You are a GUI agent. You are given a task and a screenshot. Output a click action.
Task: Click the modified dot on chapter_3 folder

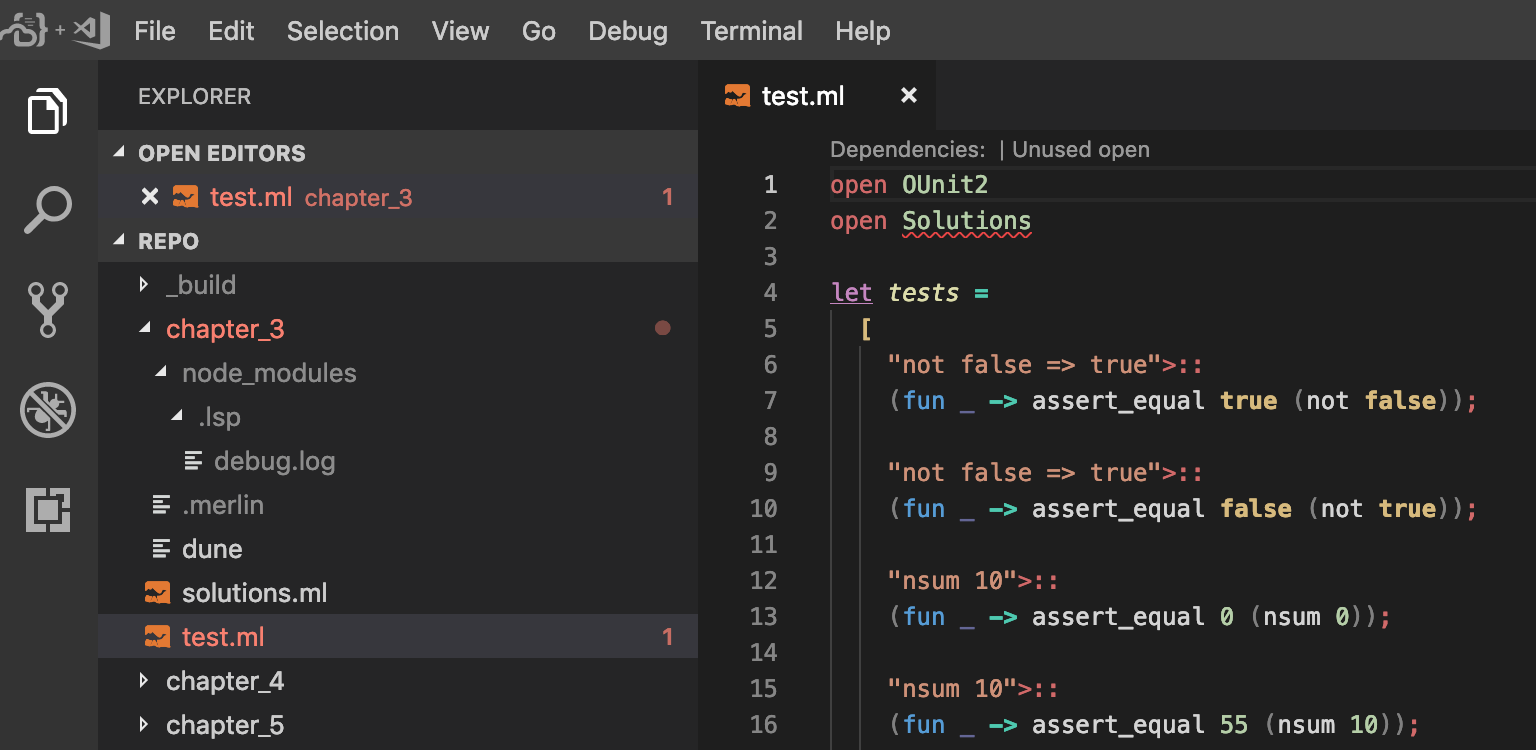(x=662, y=328)
